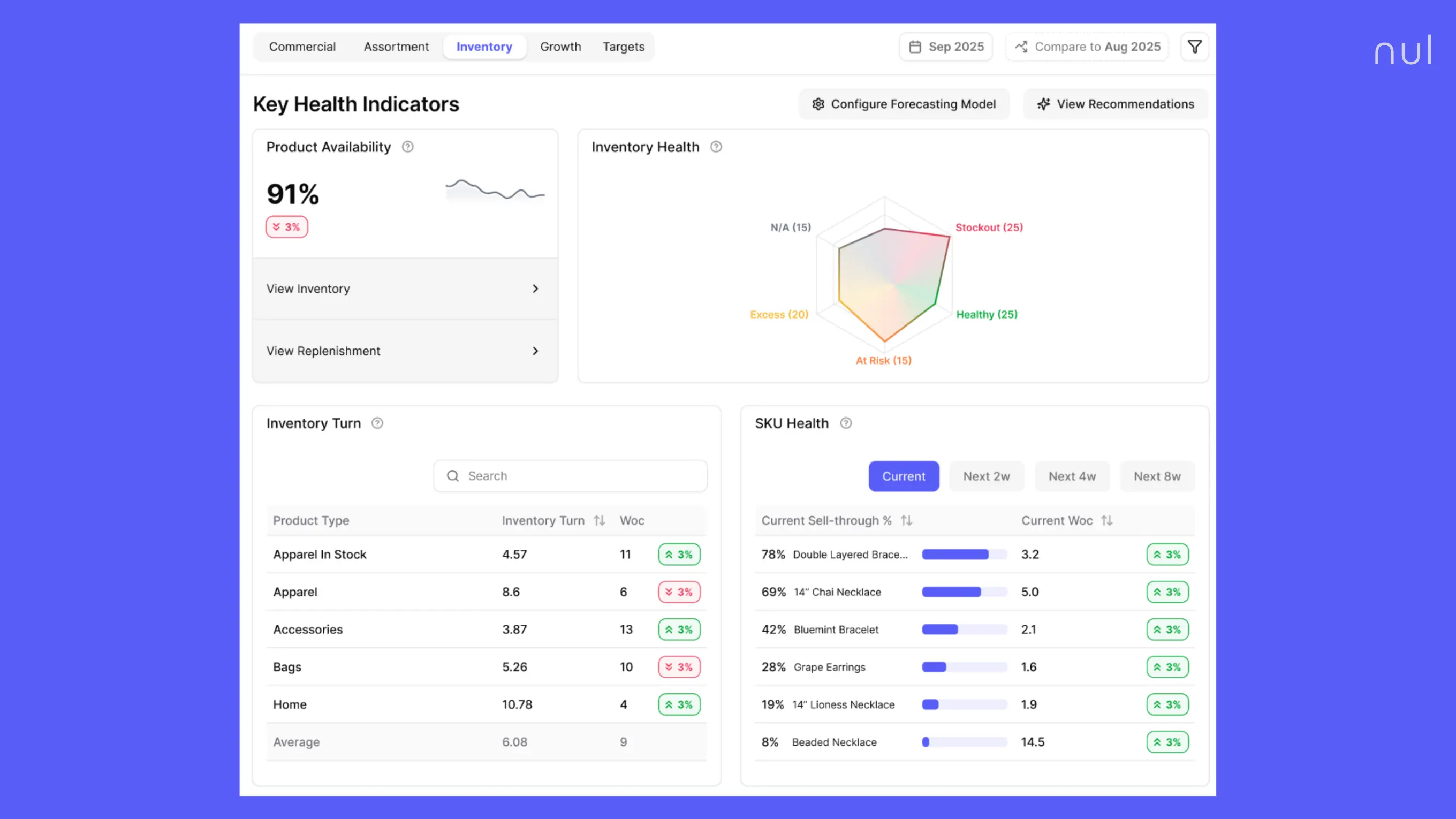1456x819 pixels.
Task: Click the sparkle icon on View Recommendations
Action: pyautogui.click(x=1043, y=104)
